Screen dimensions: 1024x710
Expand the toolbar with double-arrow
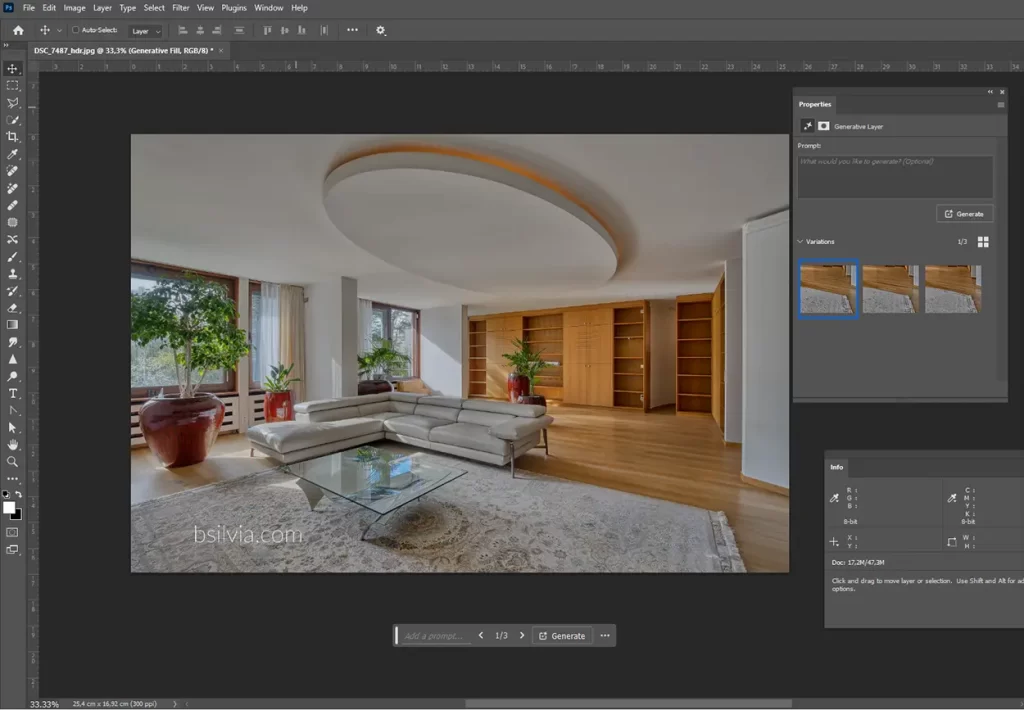point(6,46)
